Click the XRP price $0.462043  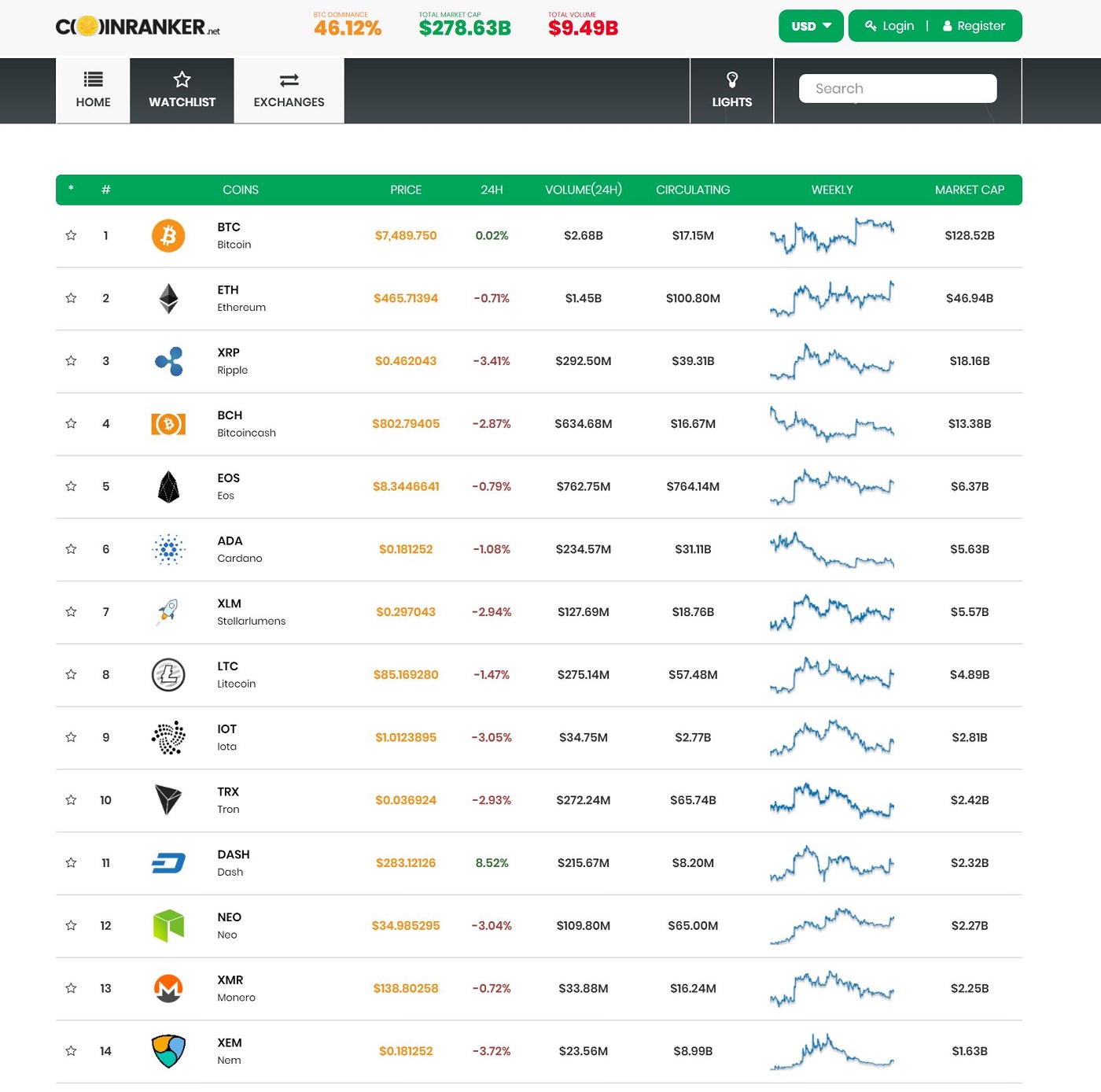(x=406, y=361)
